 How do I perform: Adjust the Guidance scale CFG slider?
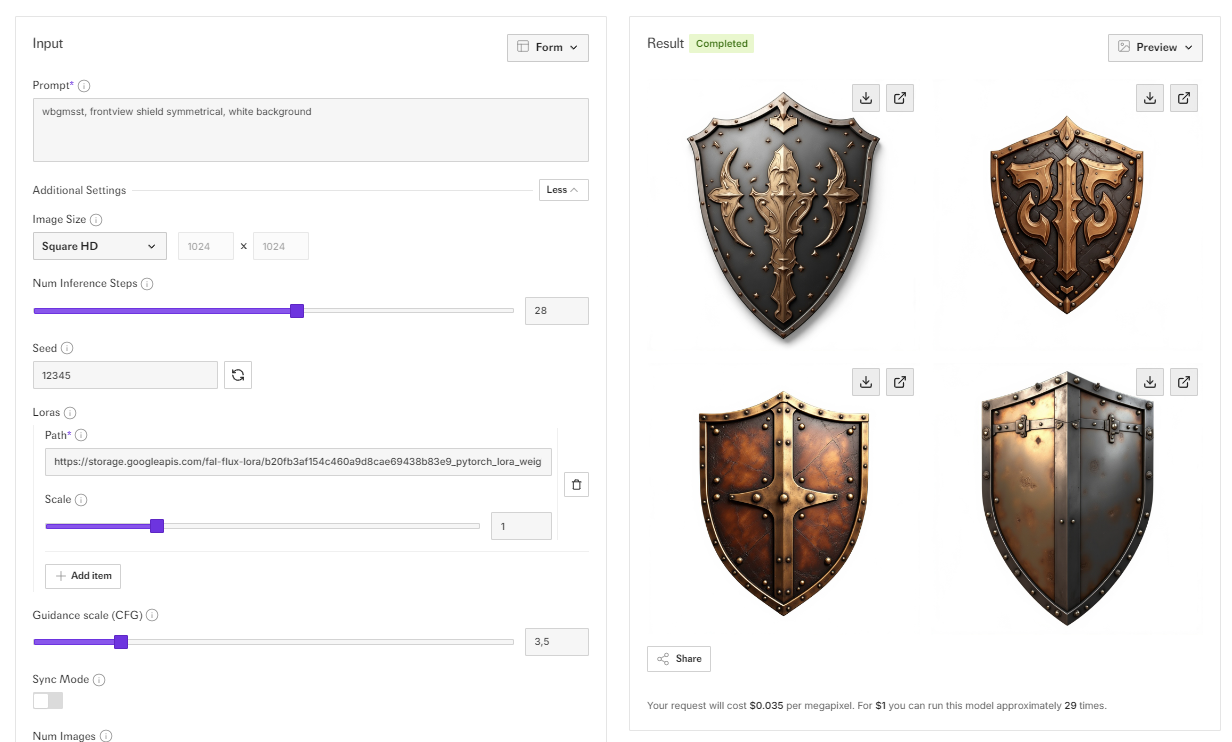(x=121, y=642)
